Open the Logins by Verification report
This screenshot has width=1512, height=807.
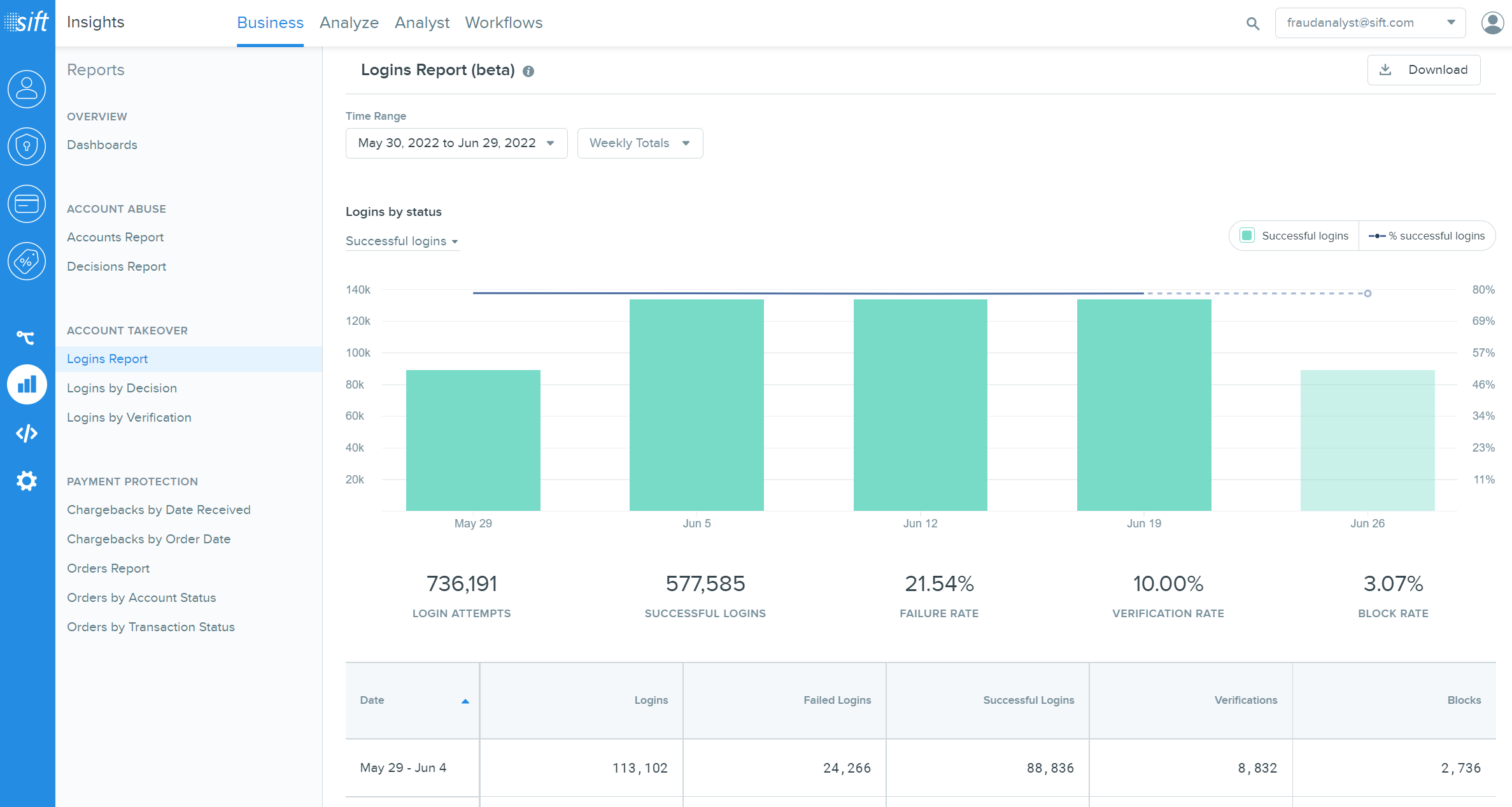(x=129, y=417)
